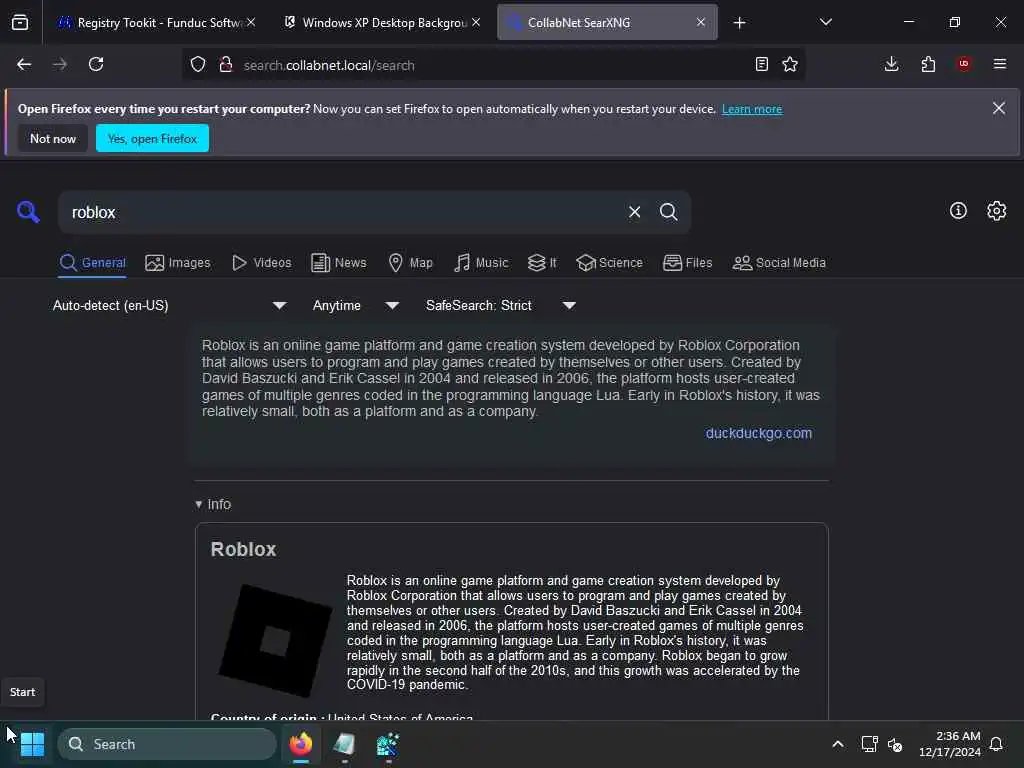Select the It search category

click(x=542, y=263)
